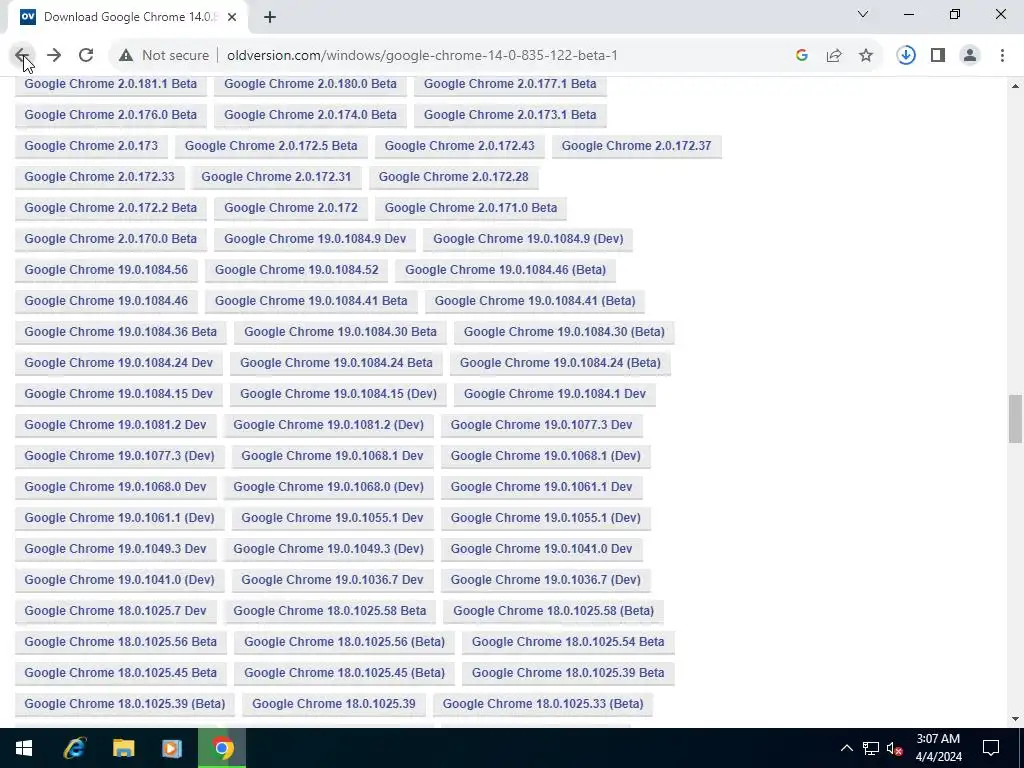
Task: Open Google Chrome 19.0.1084.9 (Dev) link
Action: pos(528,239)
